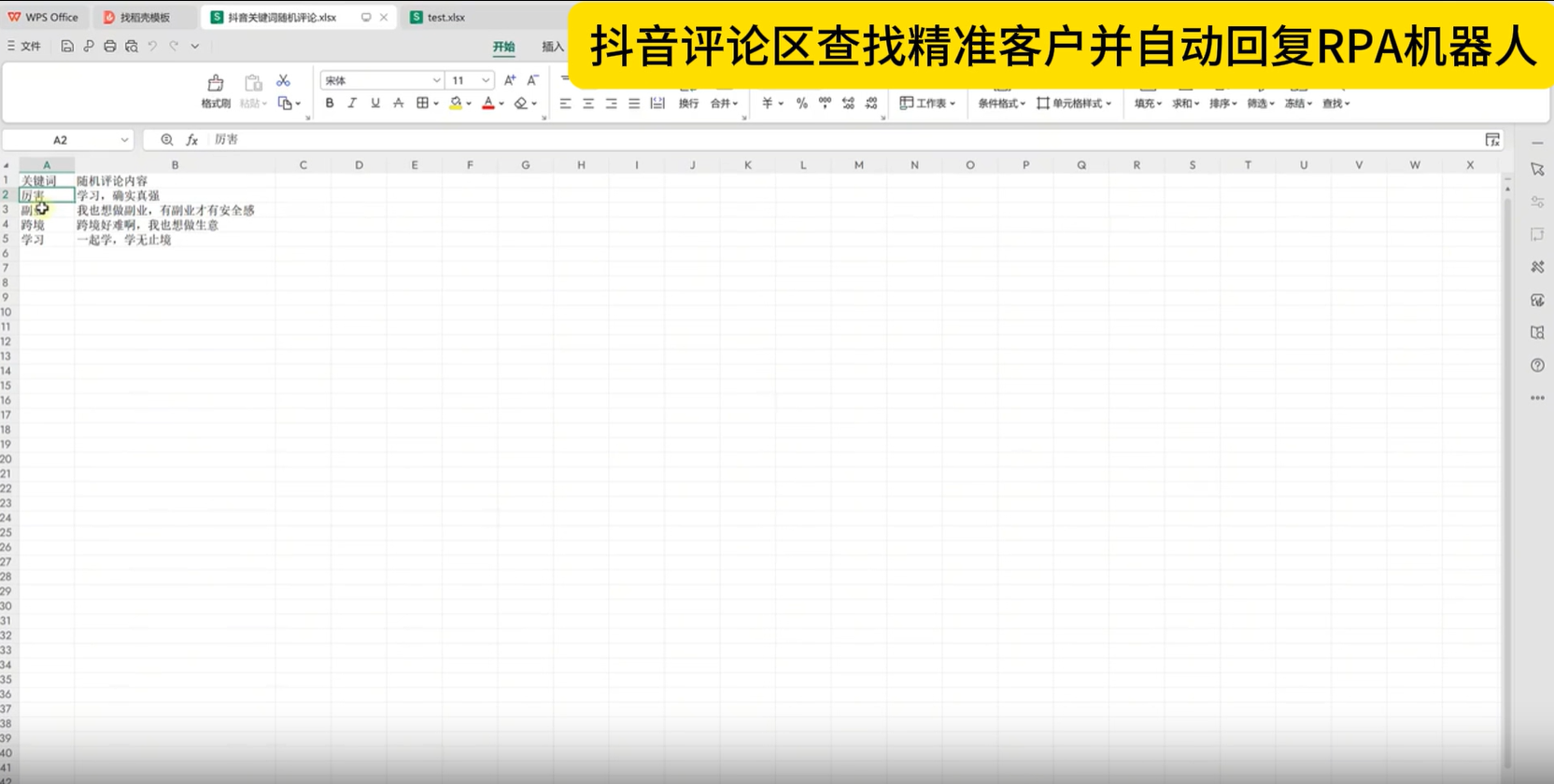The width and height of the screenshot is (1554, 784).
Task: Open the Filter (筛选) dropdown
Action: [1261, 104]
